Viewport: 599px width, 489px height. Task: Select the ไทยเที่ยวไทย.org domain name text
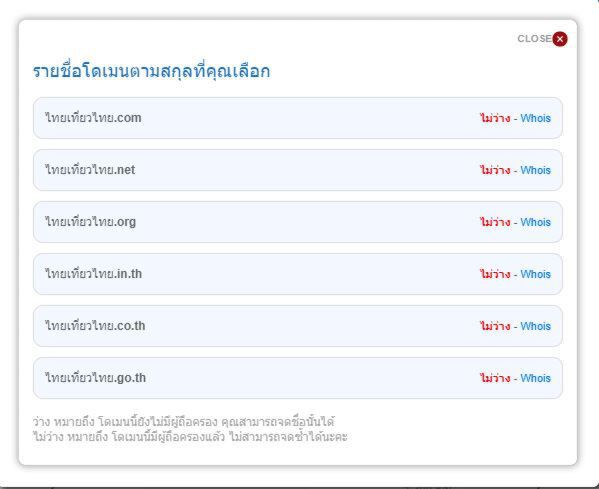[91, 222]
